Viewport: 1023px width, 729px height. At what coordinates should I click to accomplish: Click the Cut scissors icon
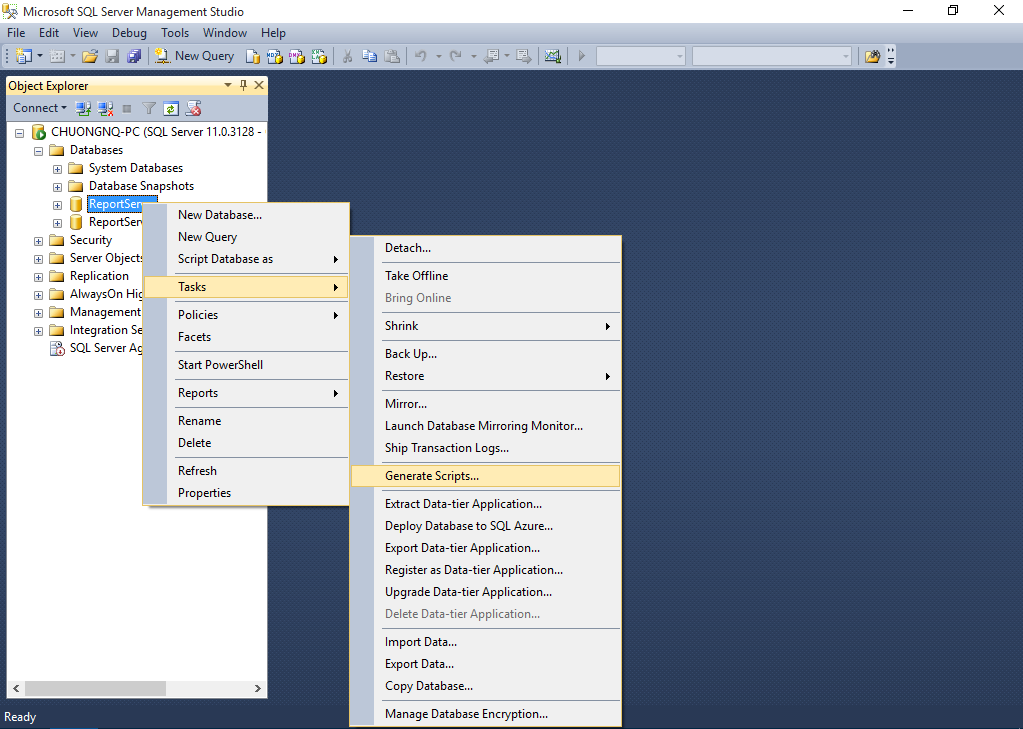point(347,56)
